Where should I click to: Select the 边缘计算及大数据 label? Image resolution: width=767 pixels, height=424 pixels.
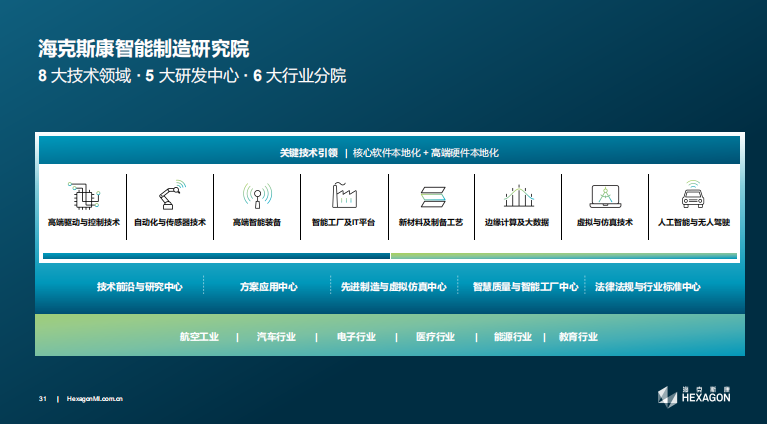[x=517, y=223]
